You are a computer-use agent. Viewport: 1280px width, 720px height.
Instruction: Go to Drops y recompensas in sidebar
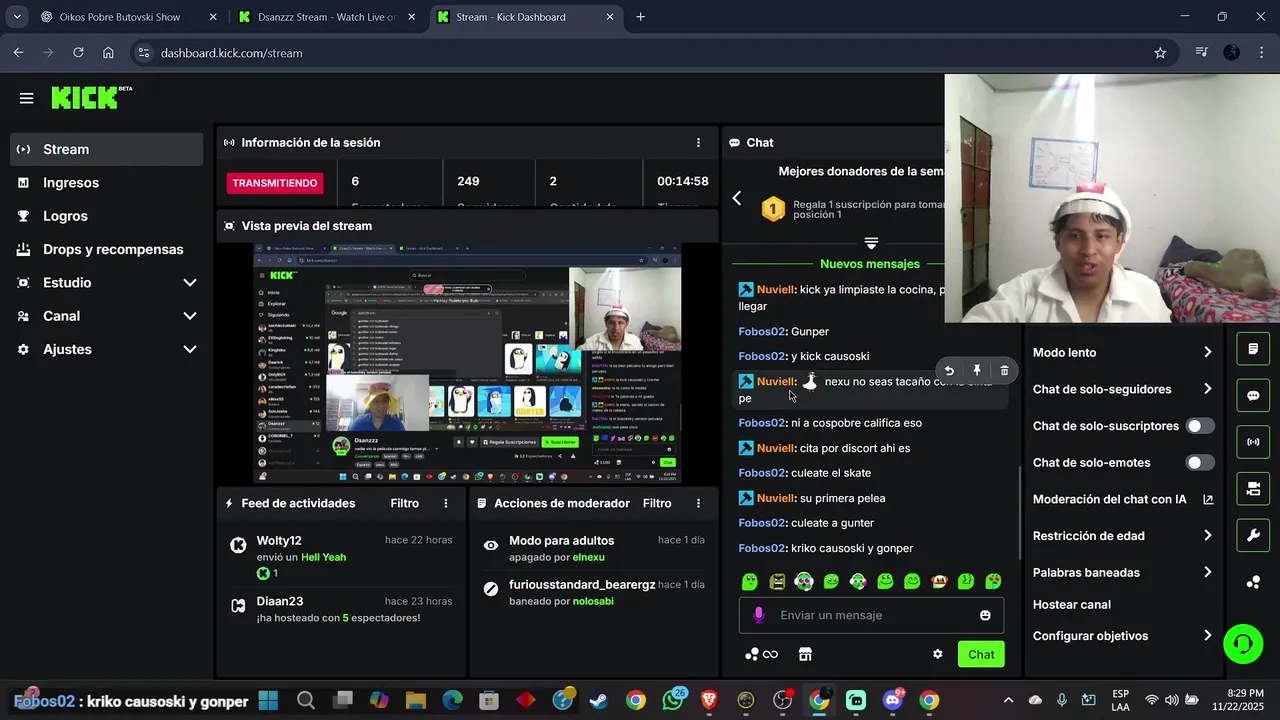(107, 249)
